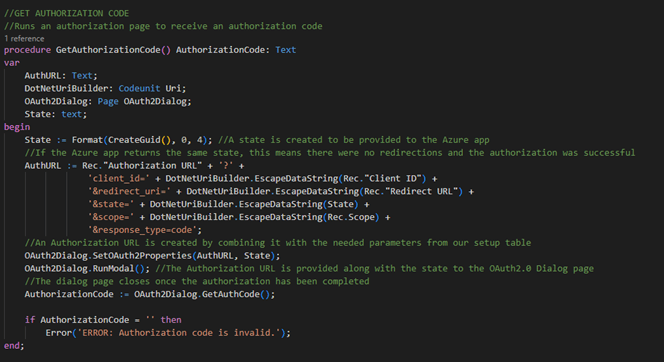
Task: Click the '&response_type=code' string literal
Action: [x=143, y=230]
